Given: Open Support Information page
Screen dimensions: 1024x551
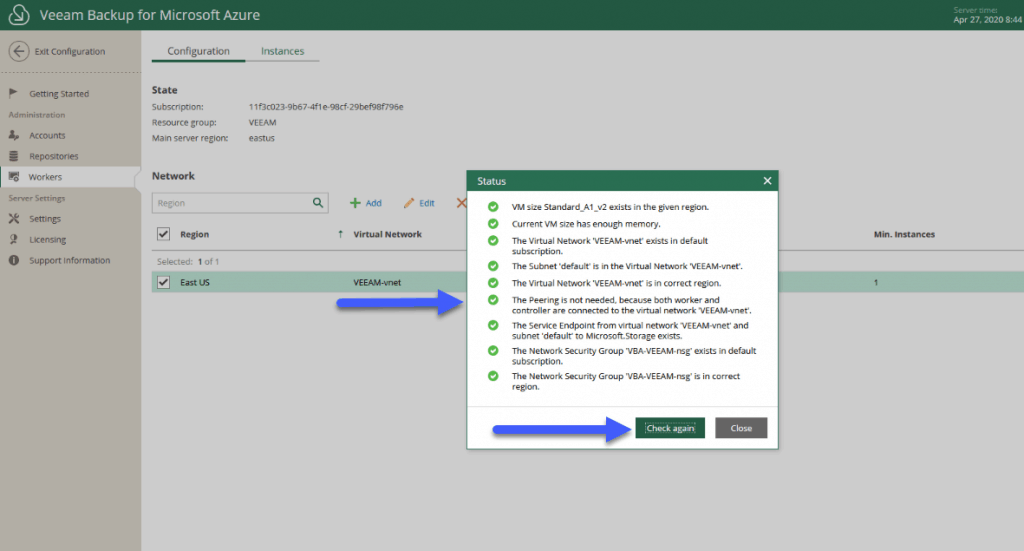Looking at the screenshot, I should 69,260.
